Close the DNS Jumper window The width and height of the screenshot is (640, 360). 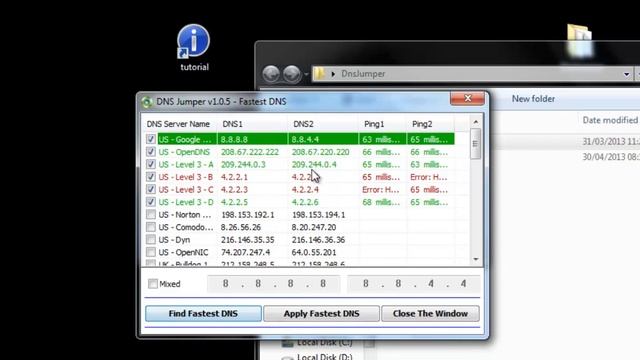click(x=467, y=98)
